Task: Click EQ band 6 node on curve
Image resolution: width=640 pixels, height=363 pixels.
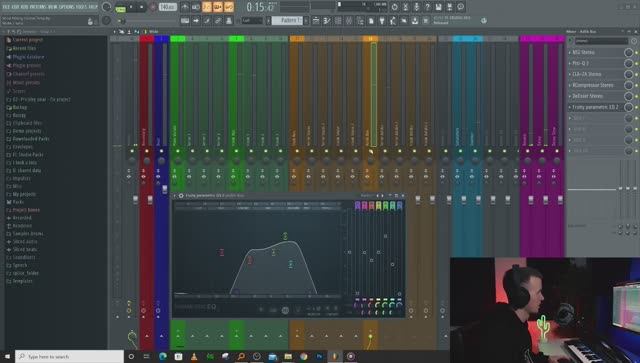Action: pos(291,264)
